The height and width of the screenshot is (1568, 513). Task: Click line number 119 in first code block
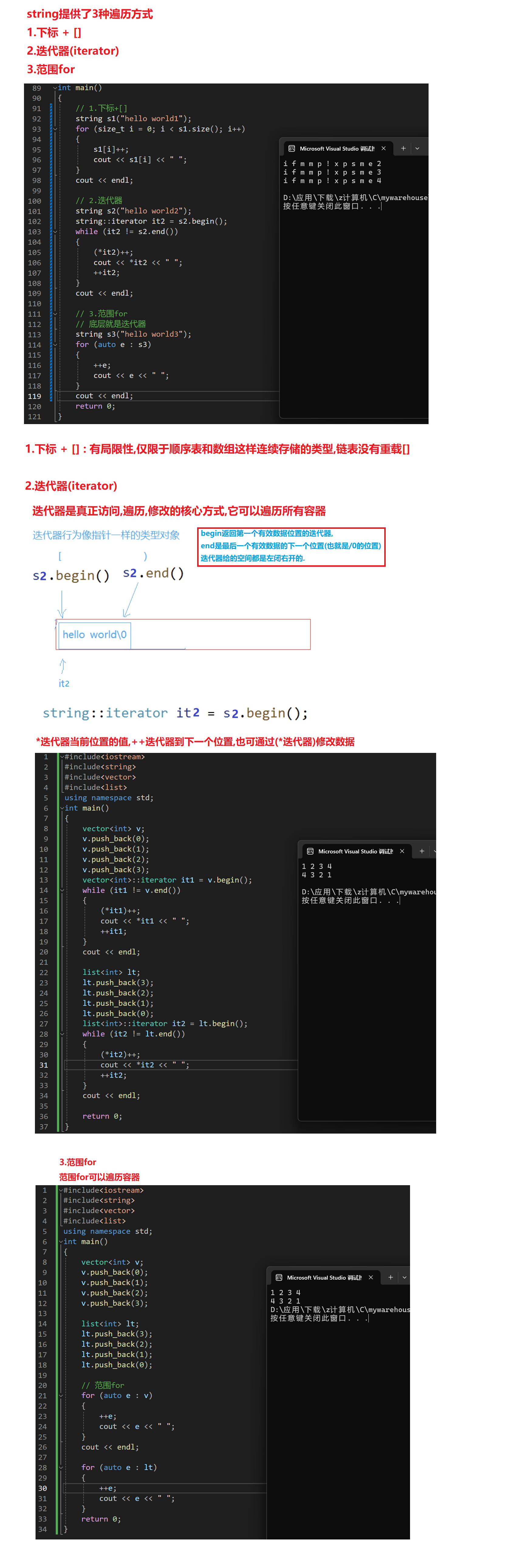click(35, 396)
